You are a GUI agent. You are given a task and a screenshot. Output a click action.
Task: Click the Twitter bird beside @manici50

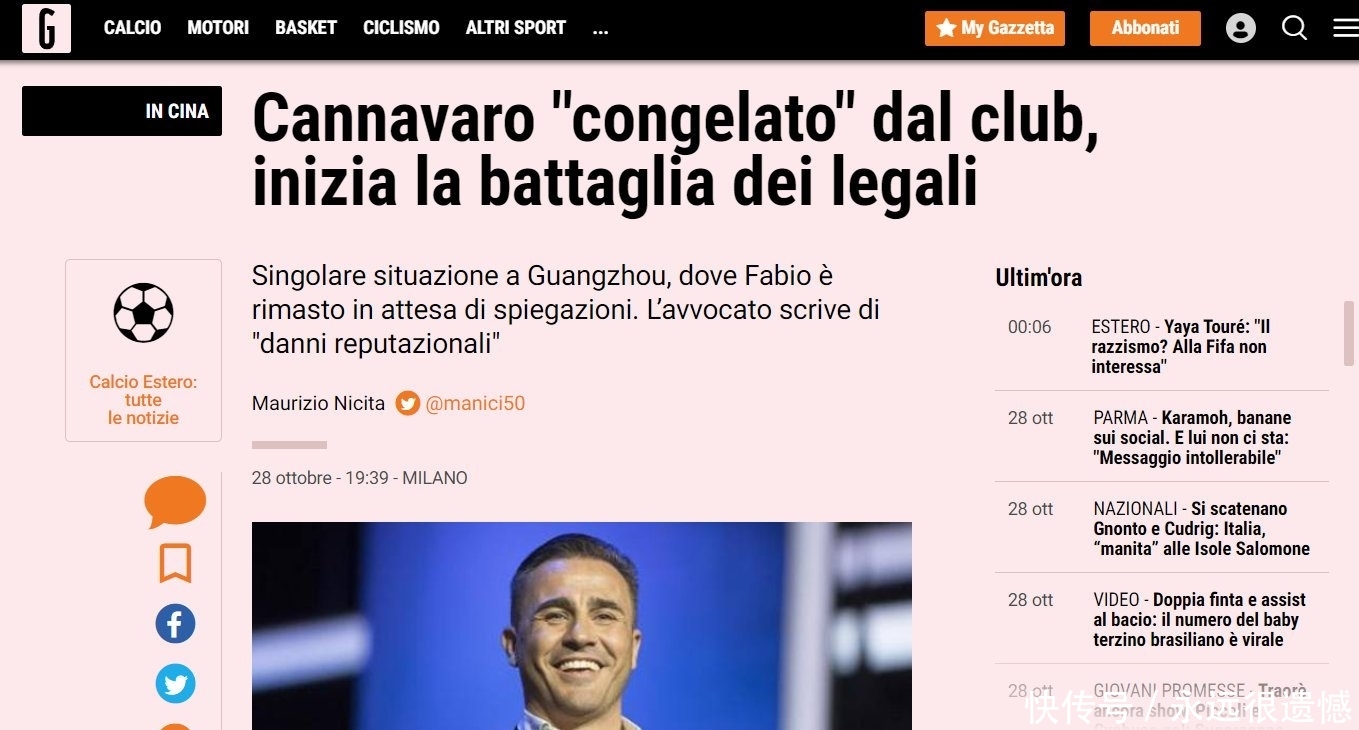pos(407,404)
